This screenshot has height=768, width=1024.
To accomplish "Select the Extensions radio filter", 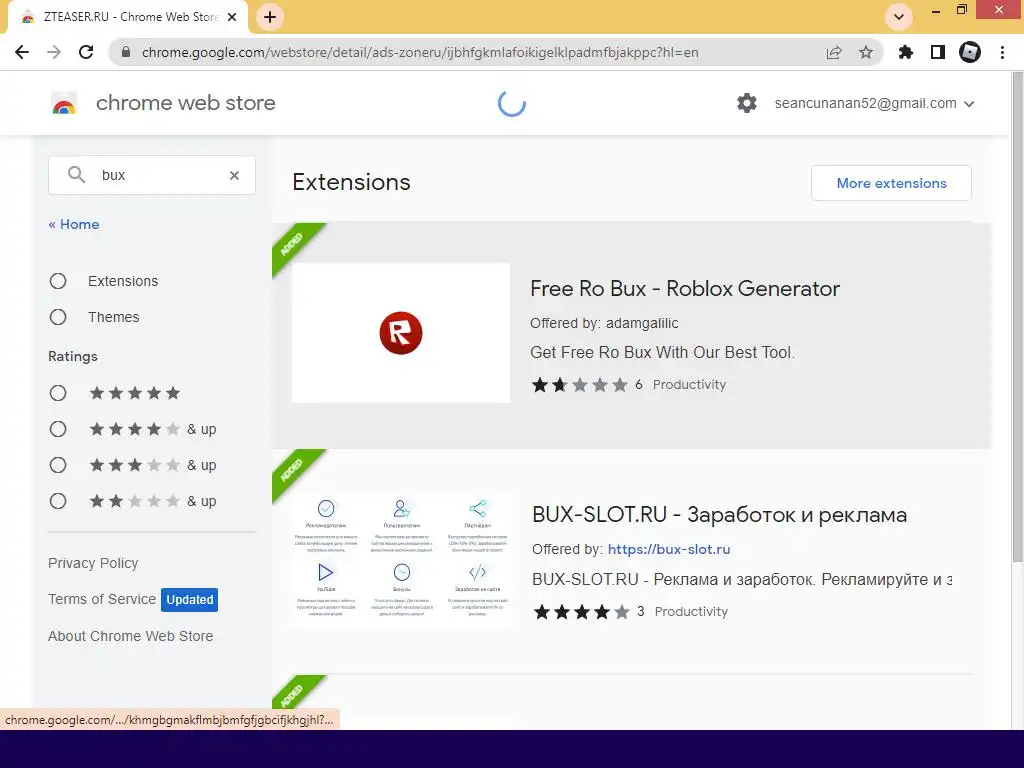I will point(58,281).
